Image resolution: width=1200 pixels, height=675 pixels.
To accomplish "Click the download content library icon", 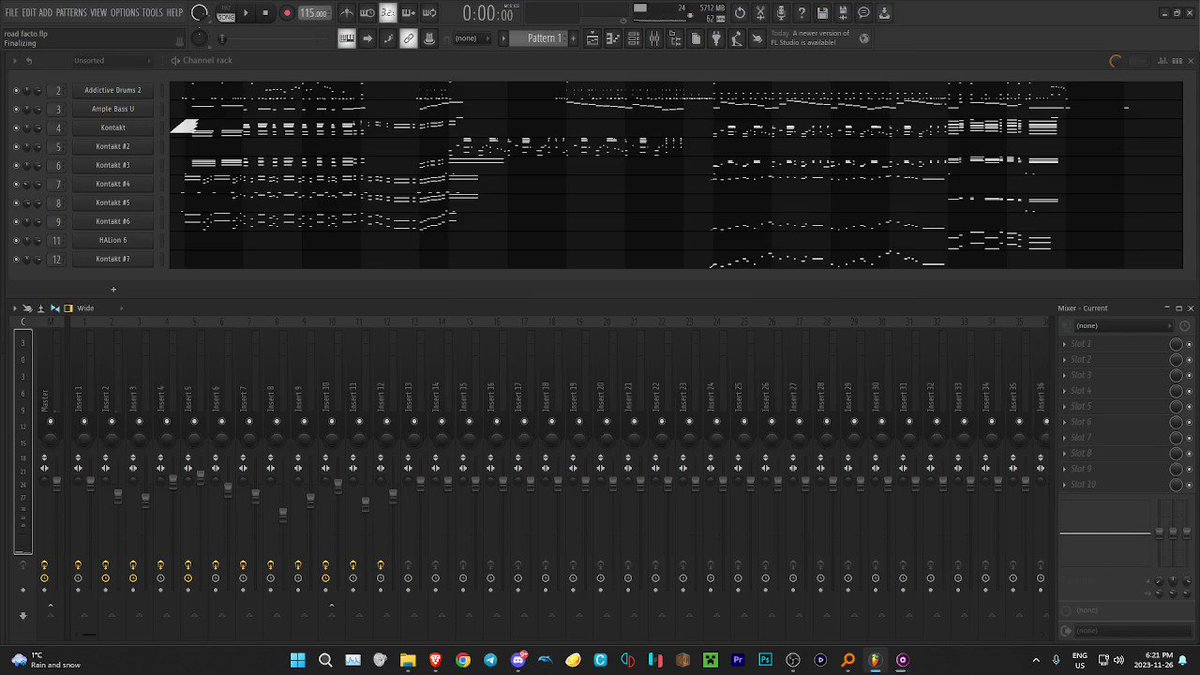I will click(x=884, y=13).
